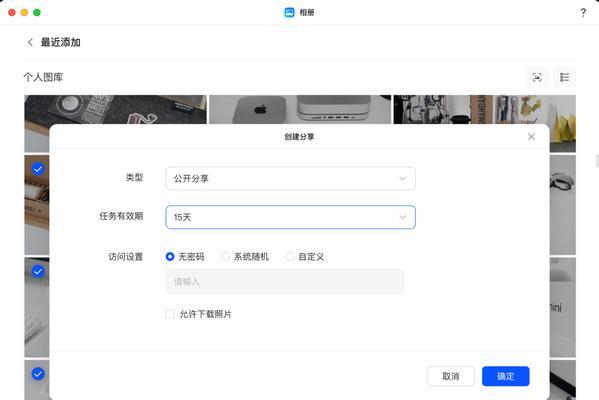Click the image recognition scan icon
This screenshot has height=400, width=599.
[x=537, y=78]
